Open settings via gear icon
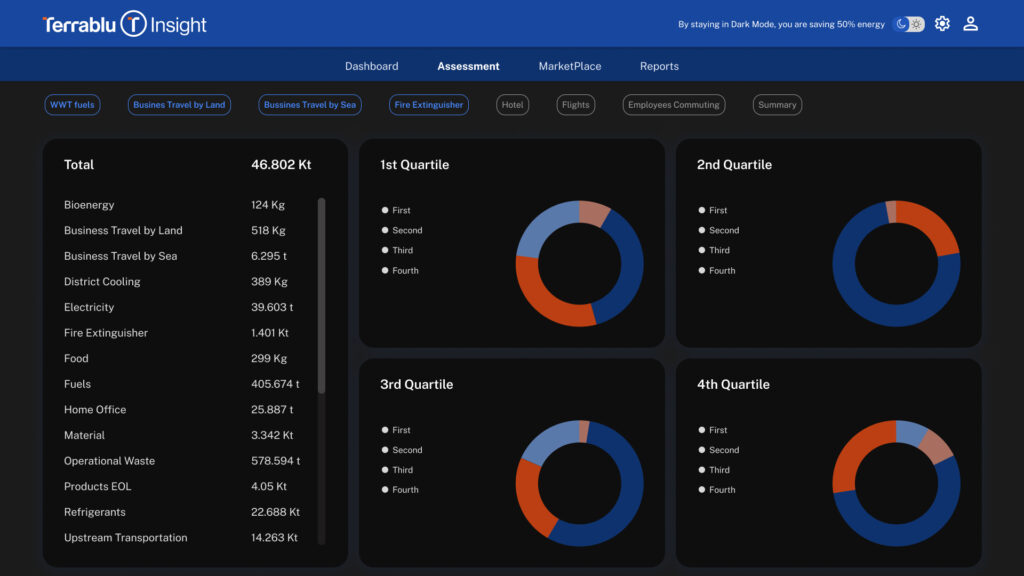1024x576 pixels. point(942,24)
